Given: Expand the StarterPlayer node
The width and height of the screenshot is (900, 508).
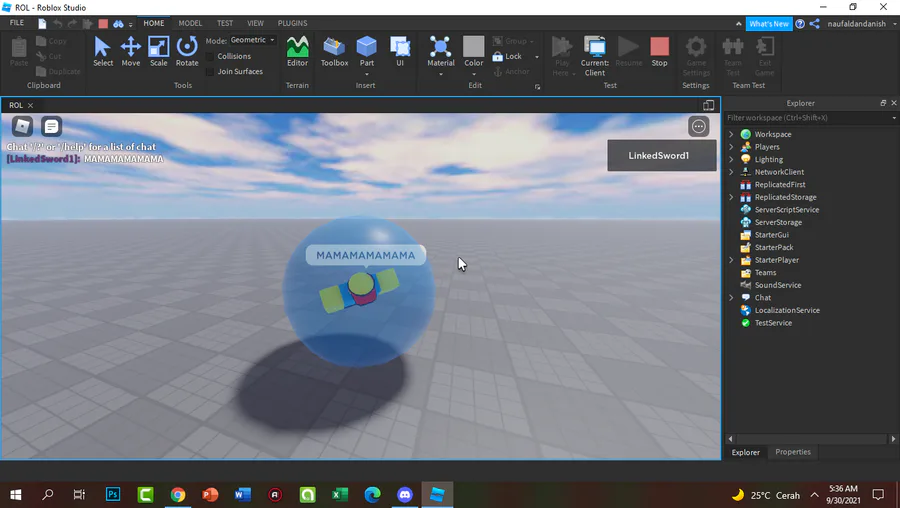Looking at the screenshot, I should click(x=731, y=260).
